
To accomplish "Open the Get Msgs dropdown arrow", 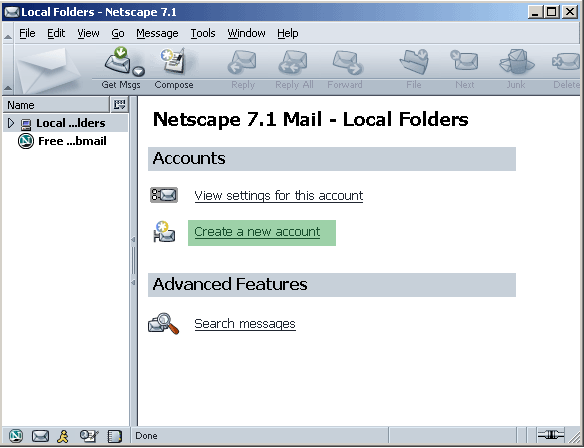I will [139, 71].
